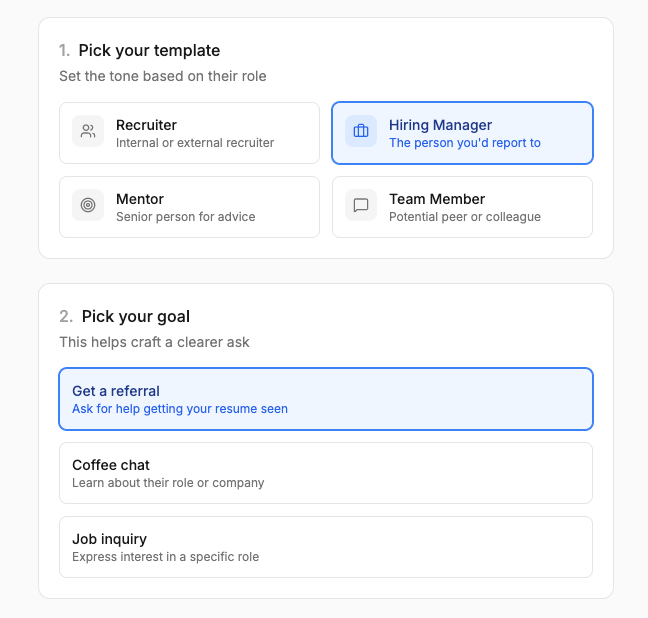Click 'Ask for help getting your resume seen'
The height and width of the screenshot is (618, 648).
pos(180,409)
